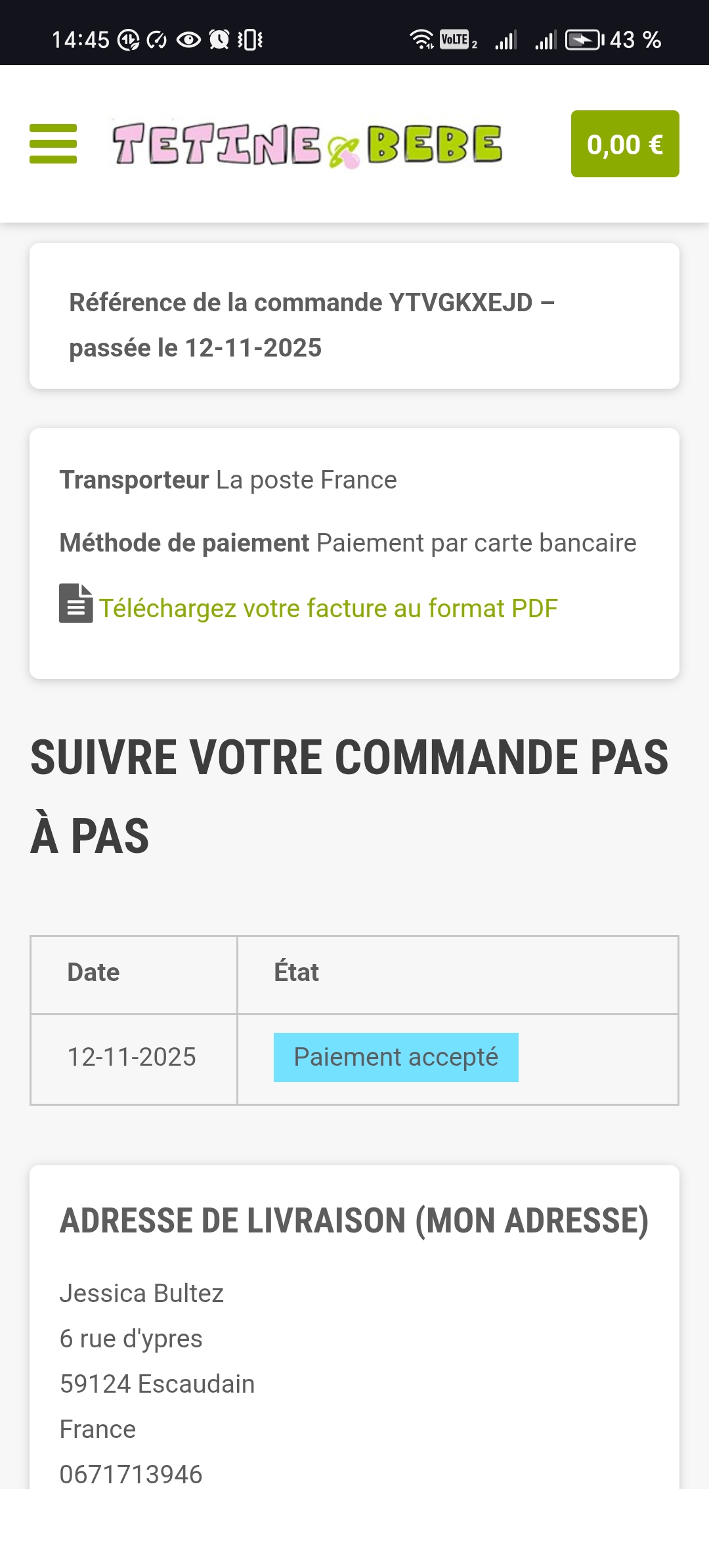Open the 0,00 € cart button
Viewport: 709px width, 1568px height.
(624, 144)
